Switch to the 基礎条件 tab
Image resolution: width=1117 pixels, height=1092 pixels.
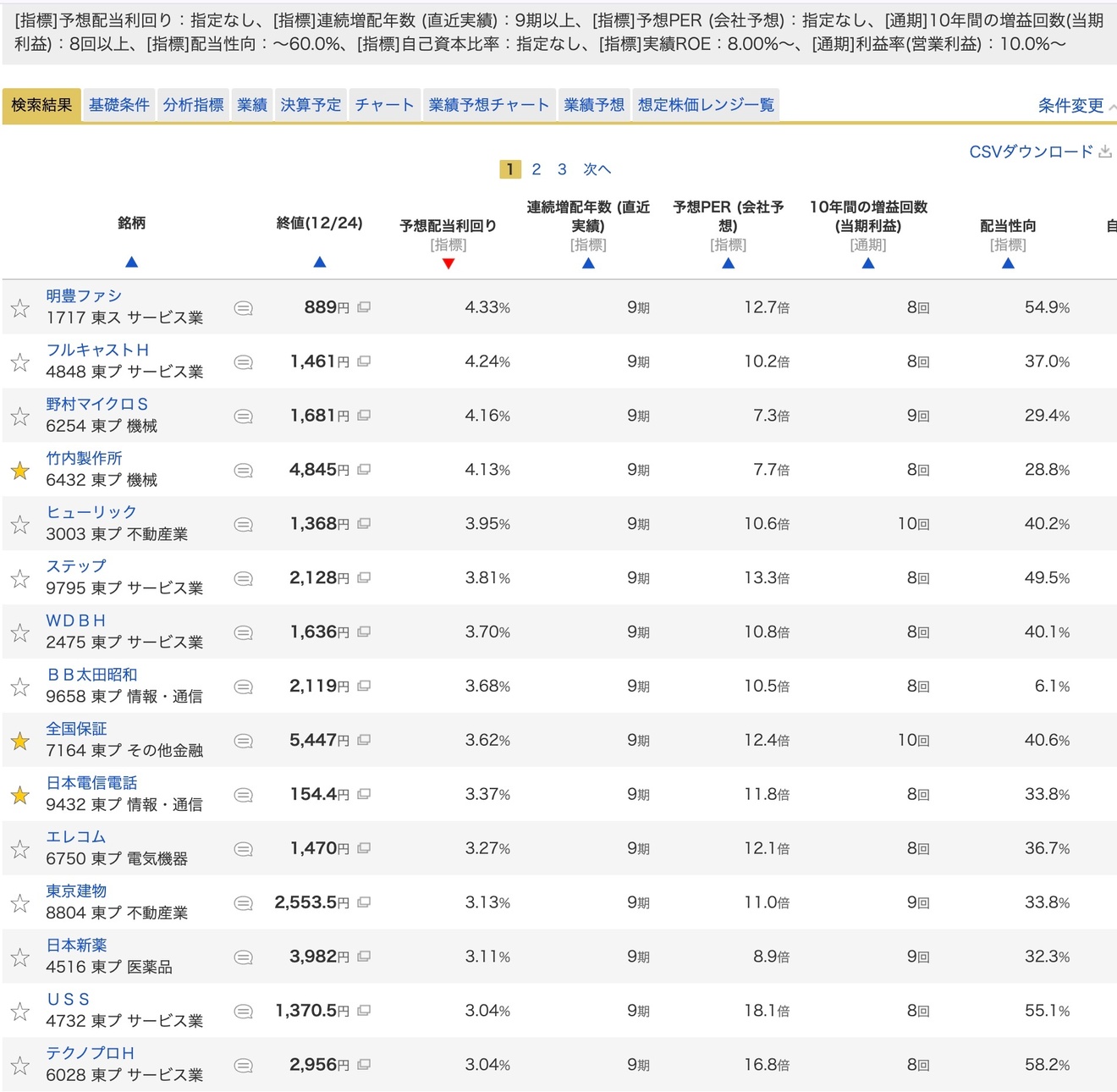(x=119, y=105)
